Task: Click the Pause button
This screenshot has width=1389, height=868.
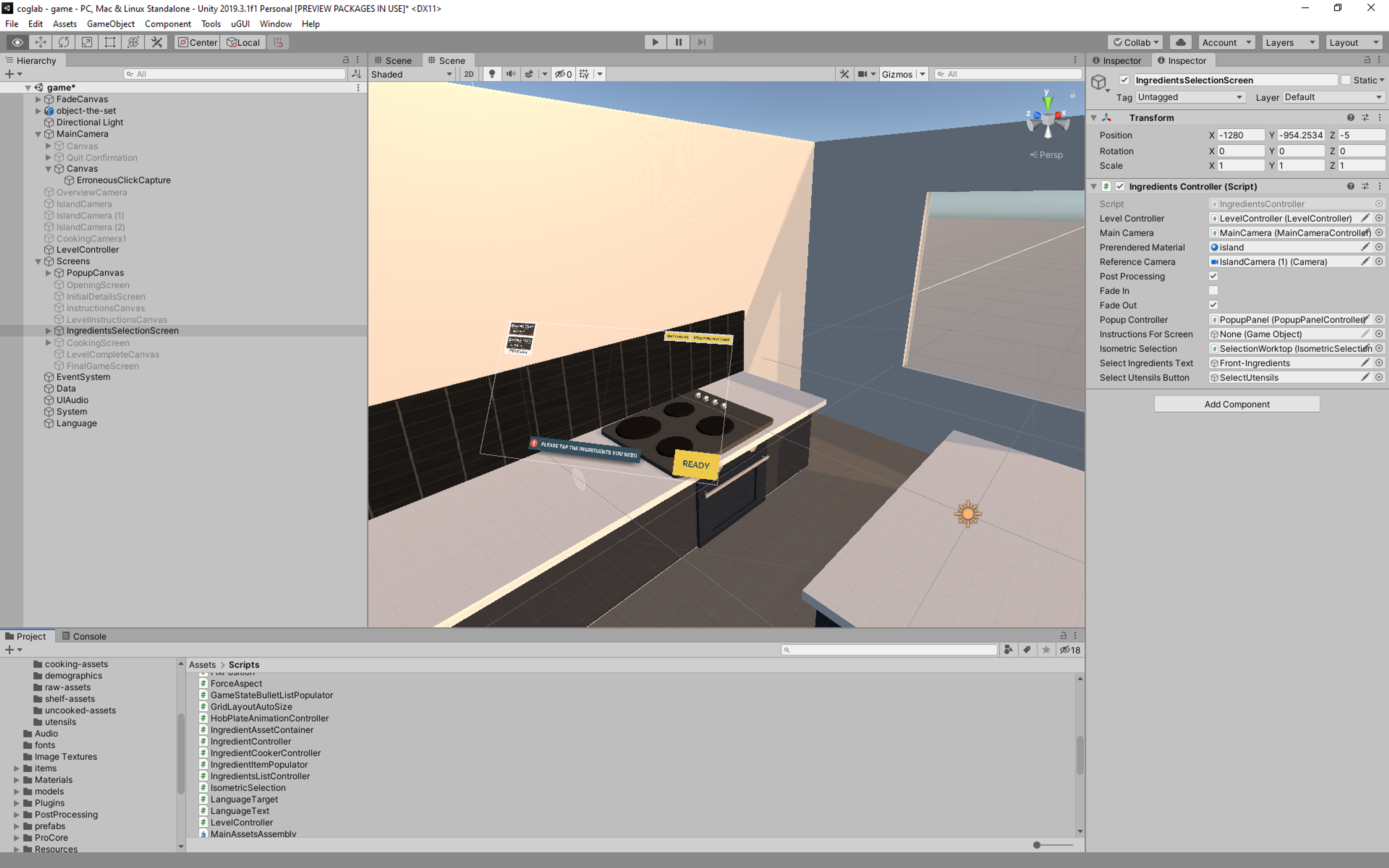Action: pos(678,42)
